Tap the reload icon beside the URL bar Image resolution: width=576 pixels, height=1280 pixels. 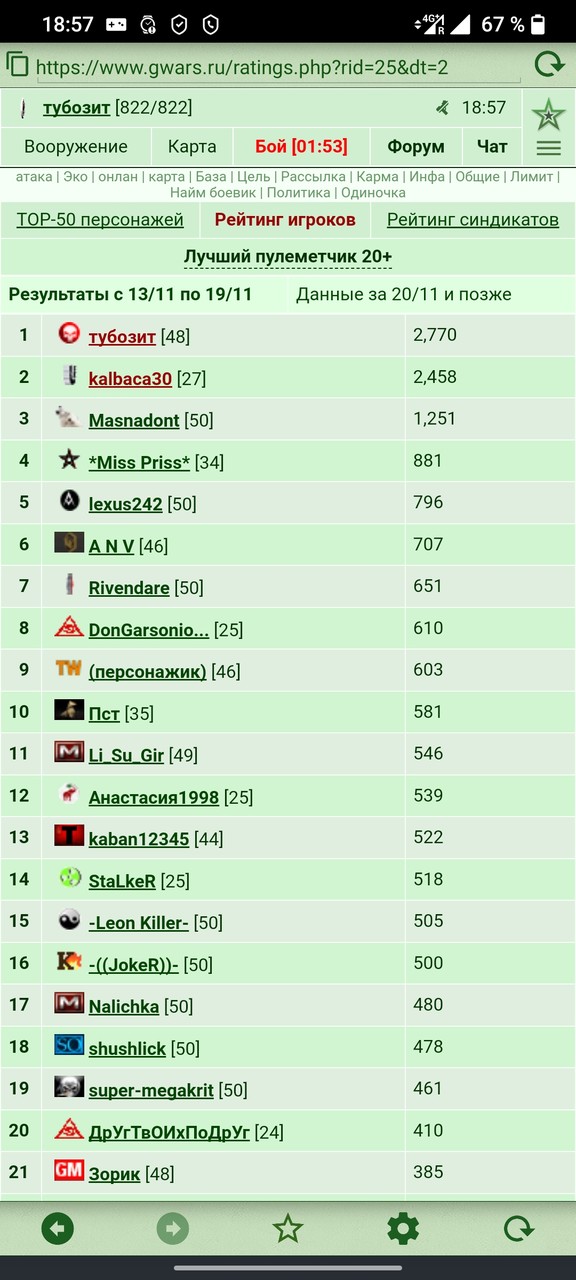549,65
